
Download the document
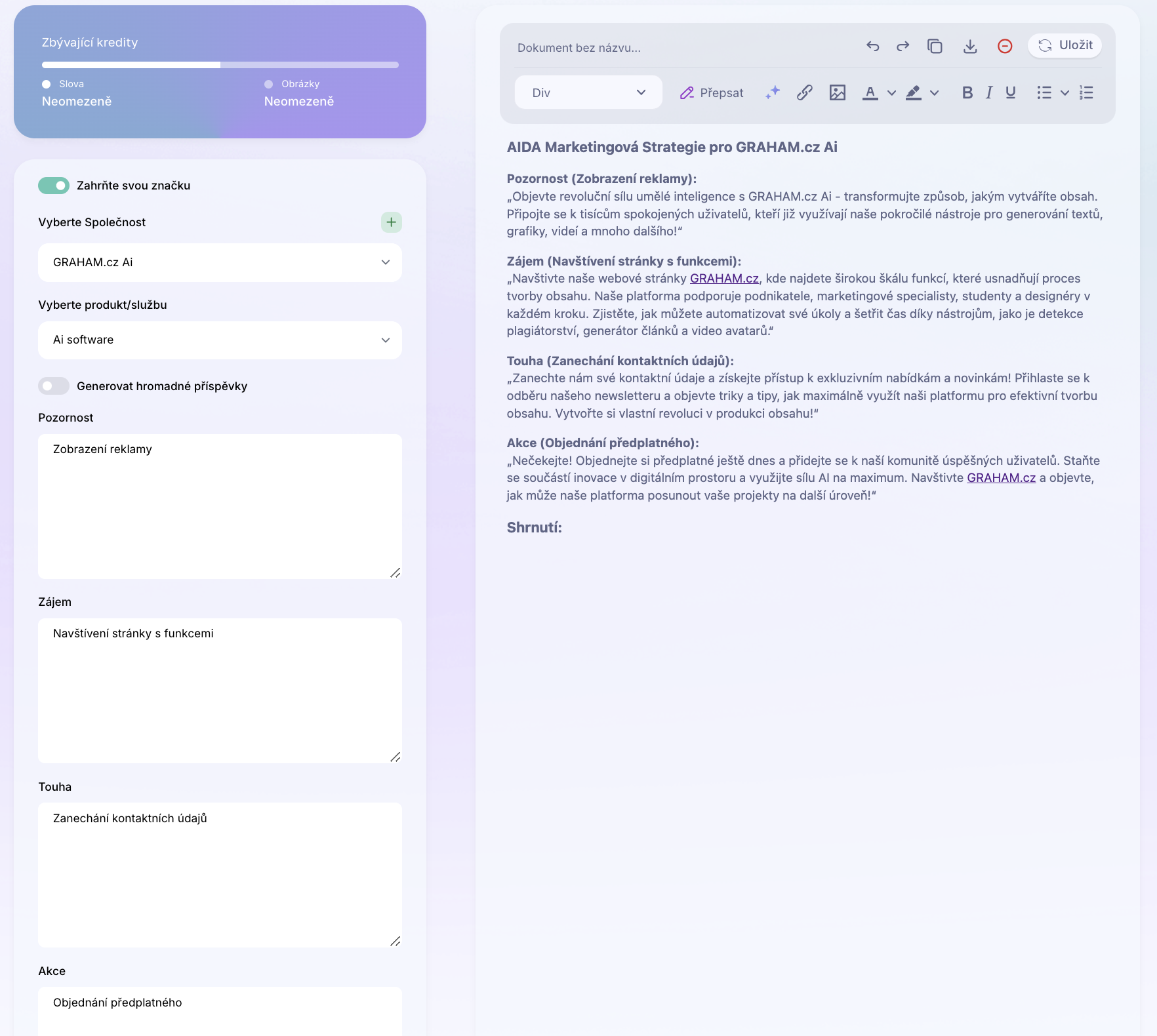point(970,46)
